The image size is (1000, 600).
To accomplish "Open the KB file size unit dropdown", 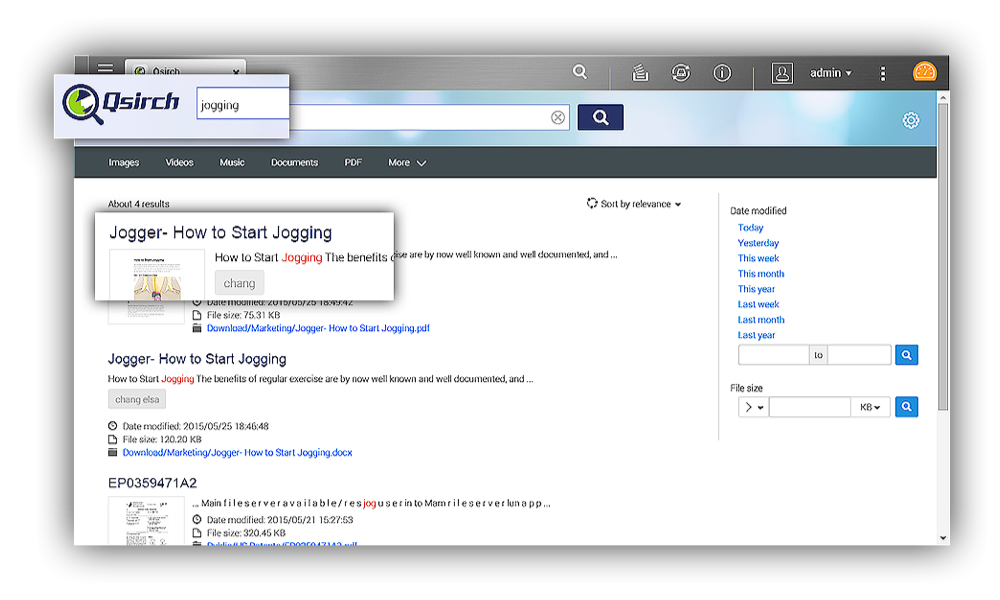I will [870, 407].
